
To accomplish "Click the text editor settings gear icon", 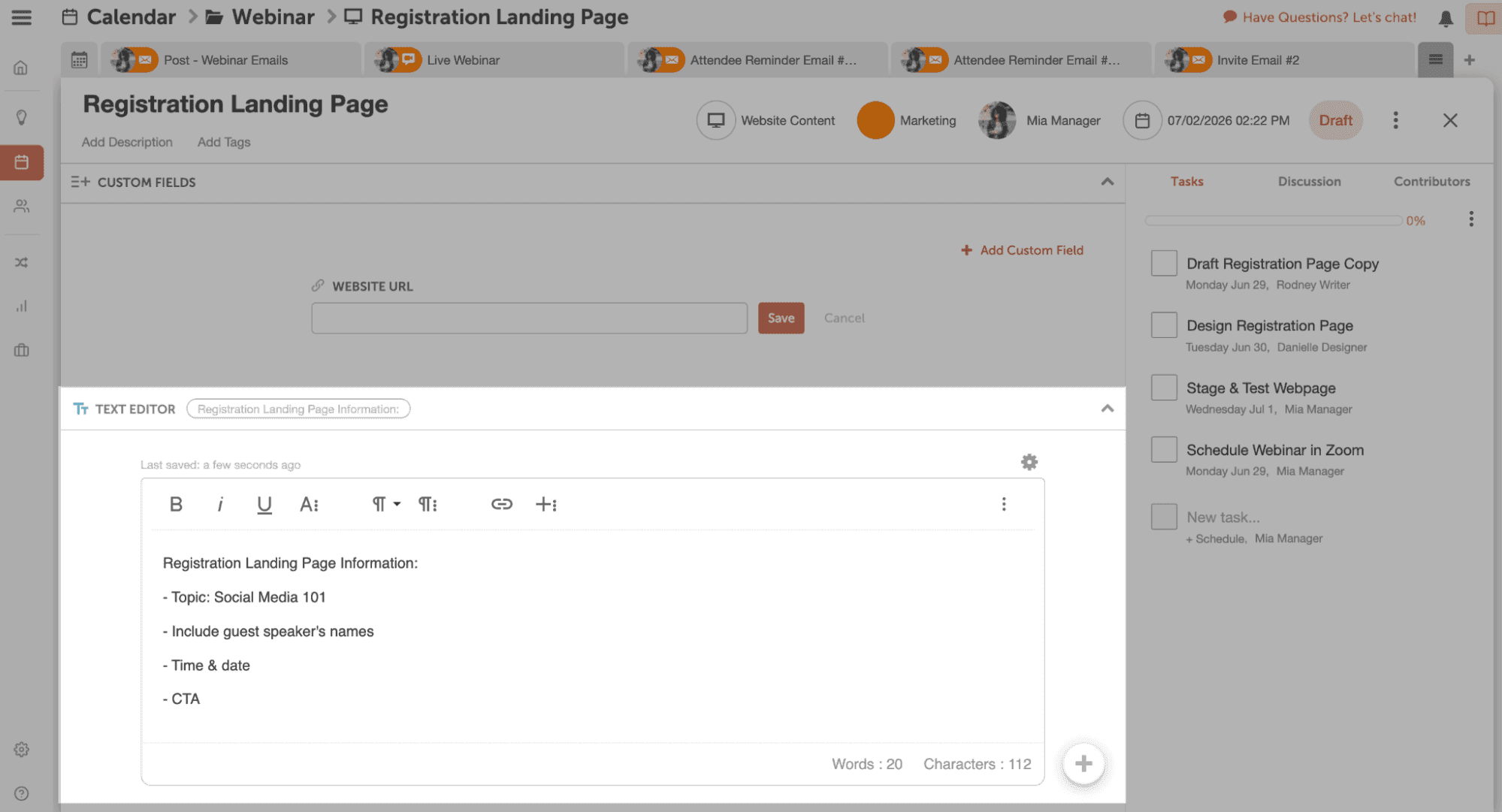I will point(1029,462).
